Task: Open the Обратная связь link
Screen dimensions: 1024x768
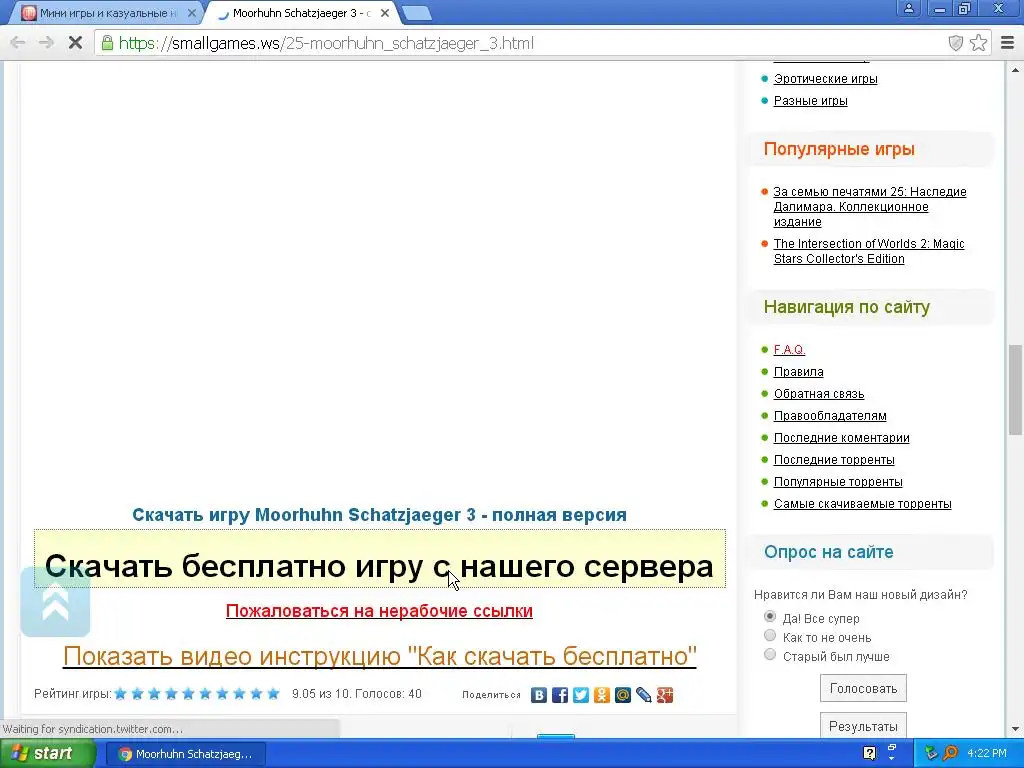Action: (819, 394)
